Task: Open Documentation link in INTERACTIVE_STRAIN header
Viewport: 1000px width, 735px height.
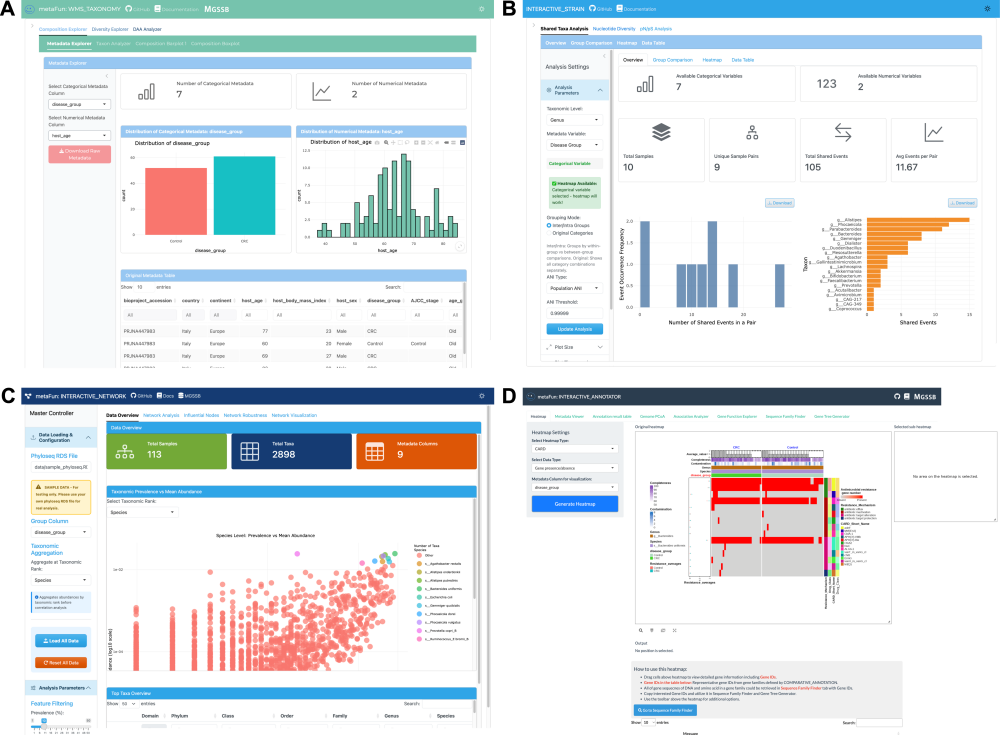Action: click(636, 9)
